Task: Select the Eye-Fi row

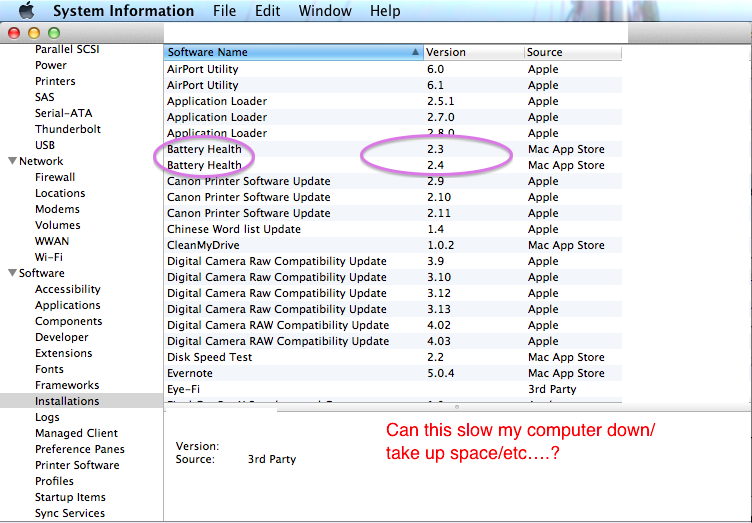Action: pyautogui.click(x=393, y=389)
